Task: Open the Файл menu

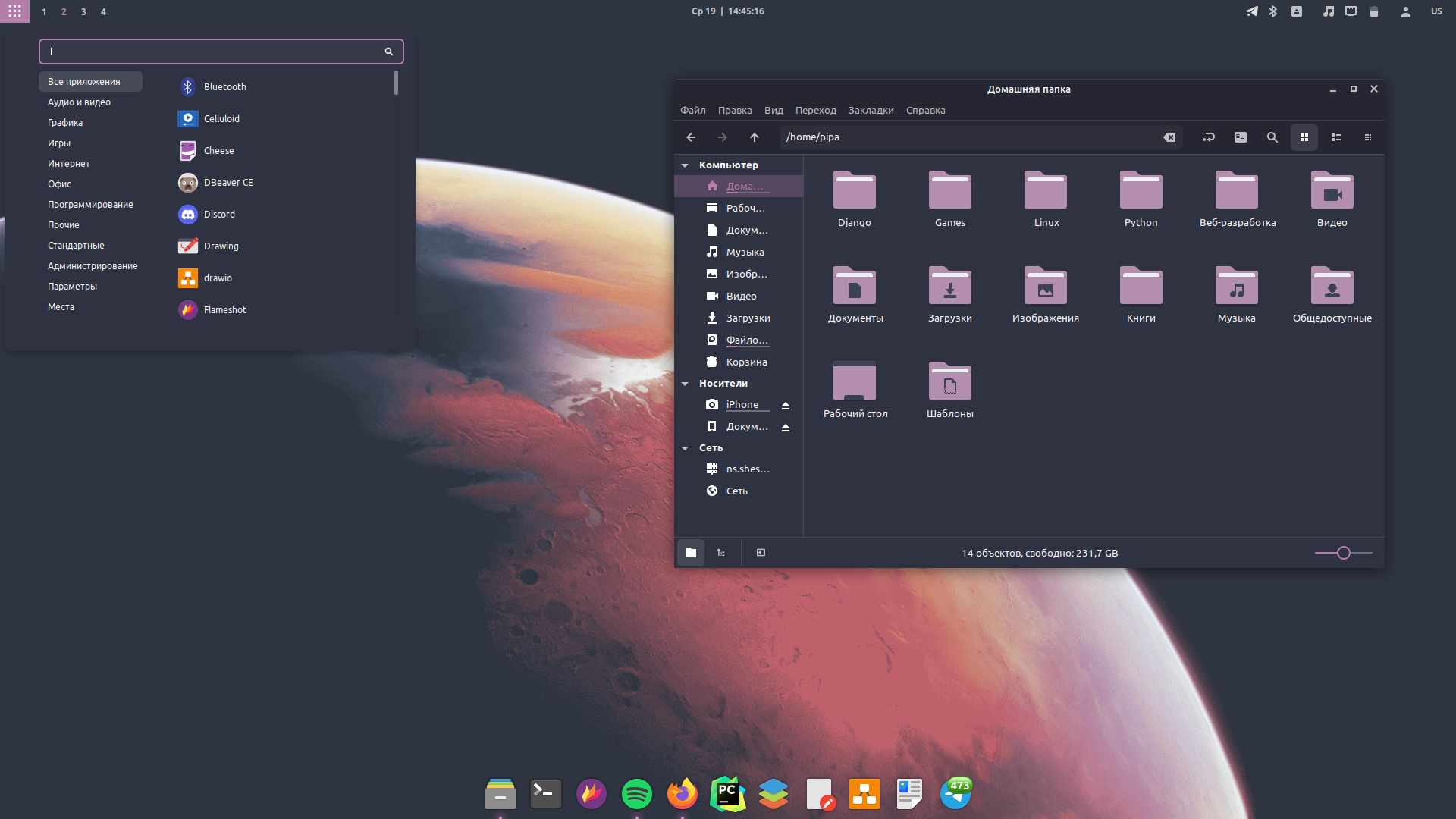Action: click(693, 111)
